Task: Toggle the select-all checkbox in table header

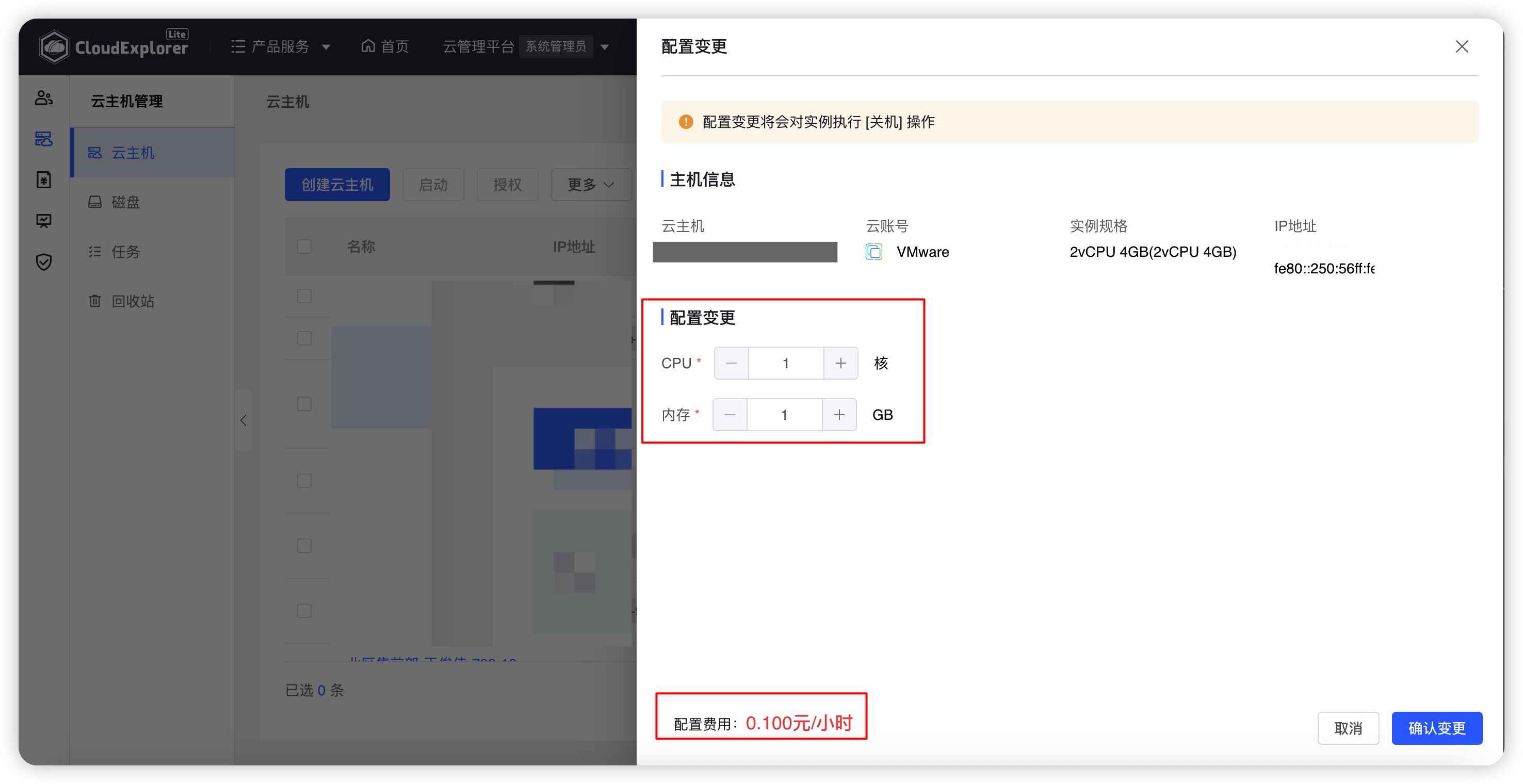Action: tap(304, 247)
